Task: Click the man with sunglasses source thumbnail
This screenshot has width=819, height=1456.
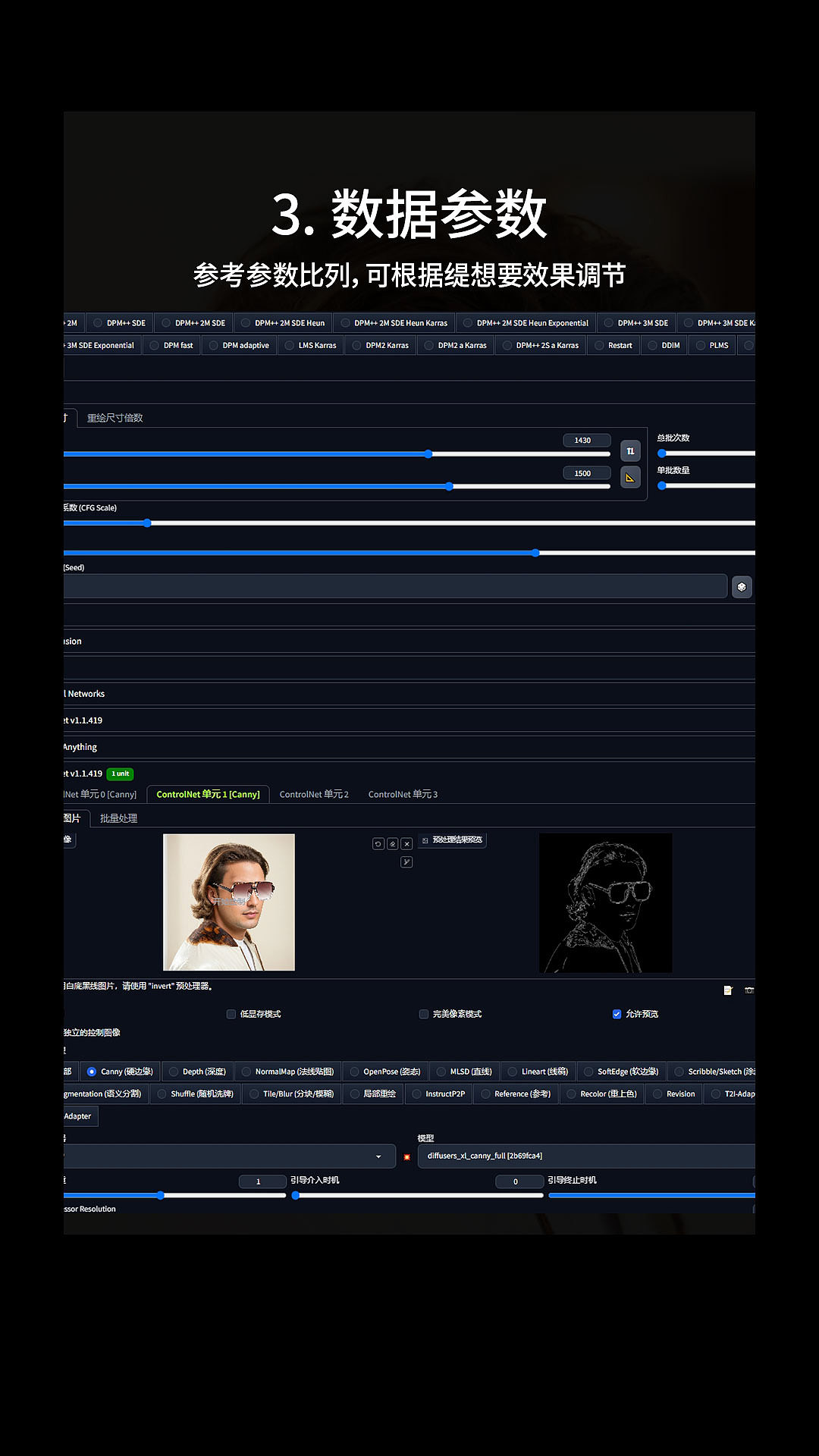Action: 229,902
